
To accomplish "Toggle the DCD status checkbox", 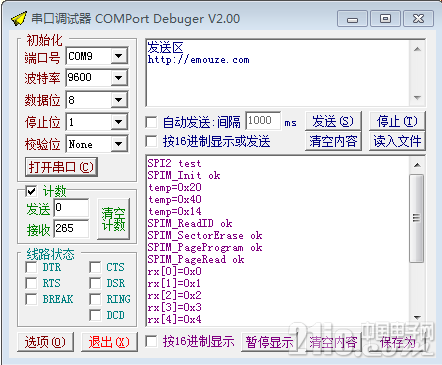I will point(95,315).
